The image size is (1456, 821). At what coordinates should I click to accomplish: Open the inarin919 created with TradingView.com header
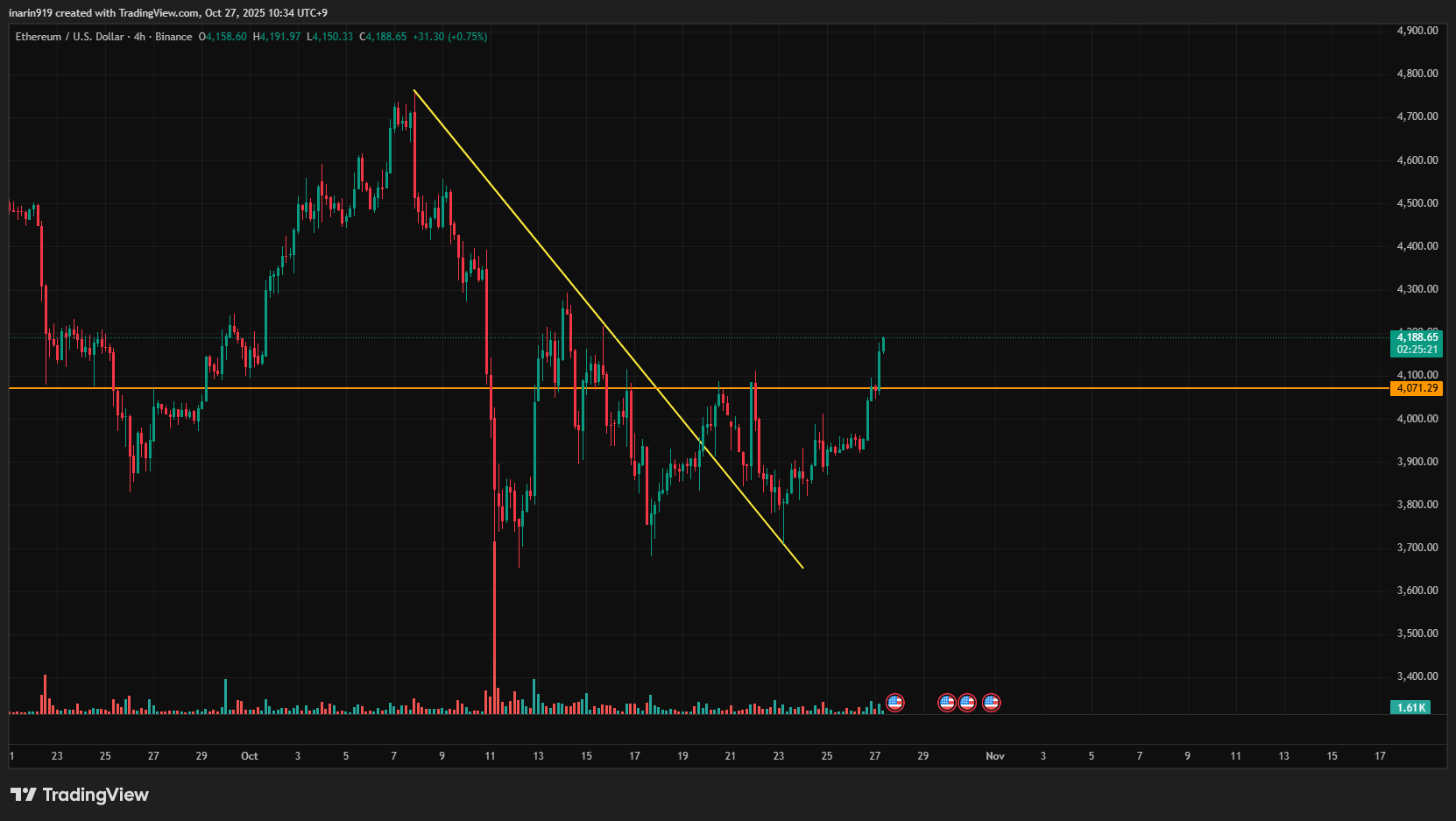168,13
